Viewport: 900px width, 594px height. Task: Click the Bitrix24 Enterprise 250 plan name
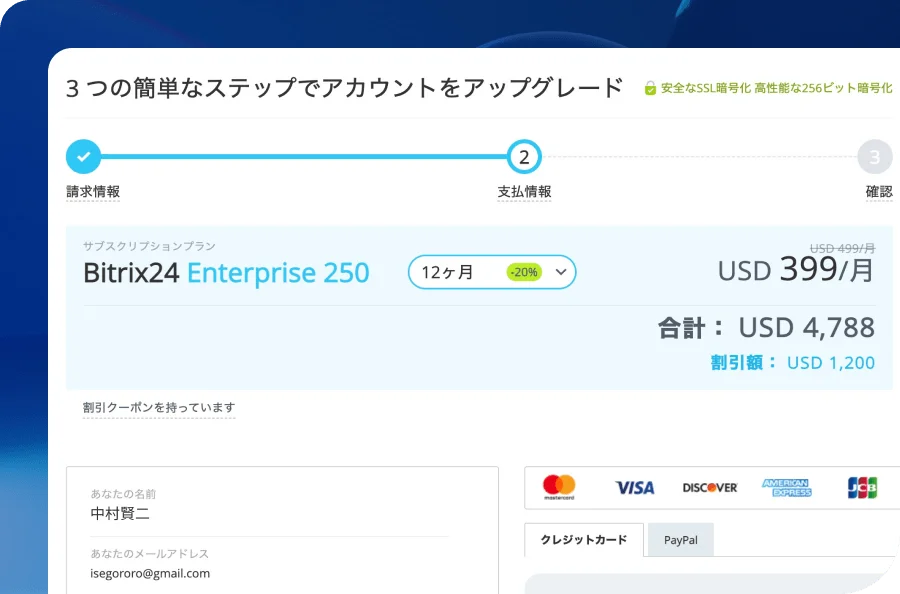pyautogui.click(x=226, y=273)
